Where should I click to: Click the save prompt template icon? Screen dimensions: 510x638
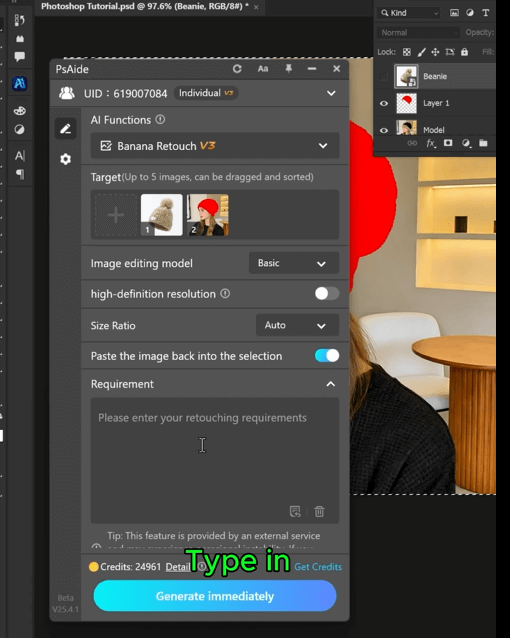(295, 511)
